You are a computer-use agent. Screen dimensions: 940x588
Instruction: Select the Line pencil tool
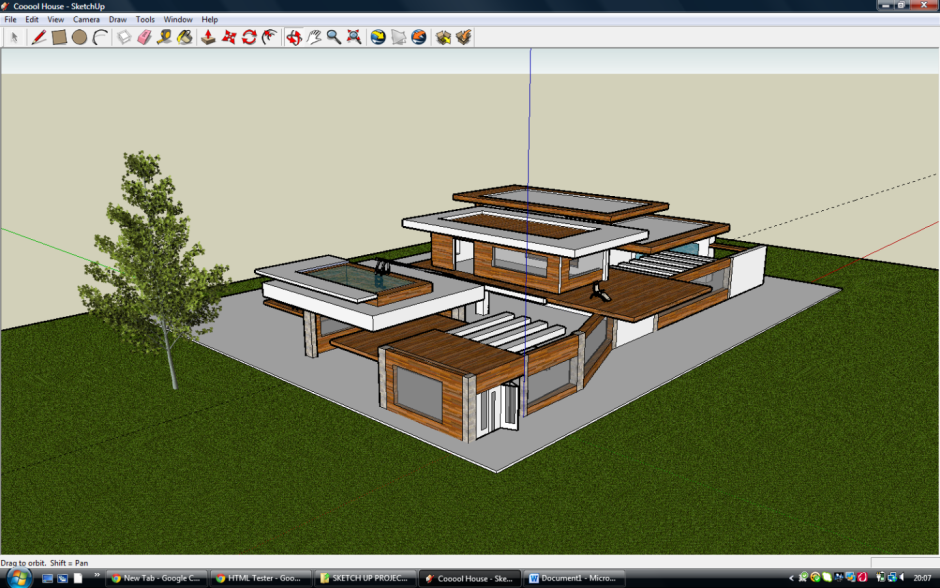(39, 37)
